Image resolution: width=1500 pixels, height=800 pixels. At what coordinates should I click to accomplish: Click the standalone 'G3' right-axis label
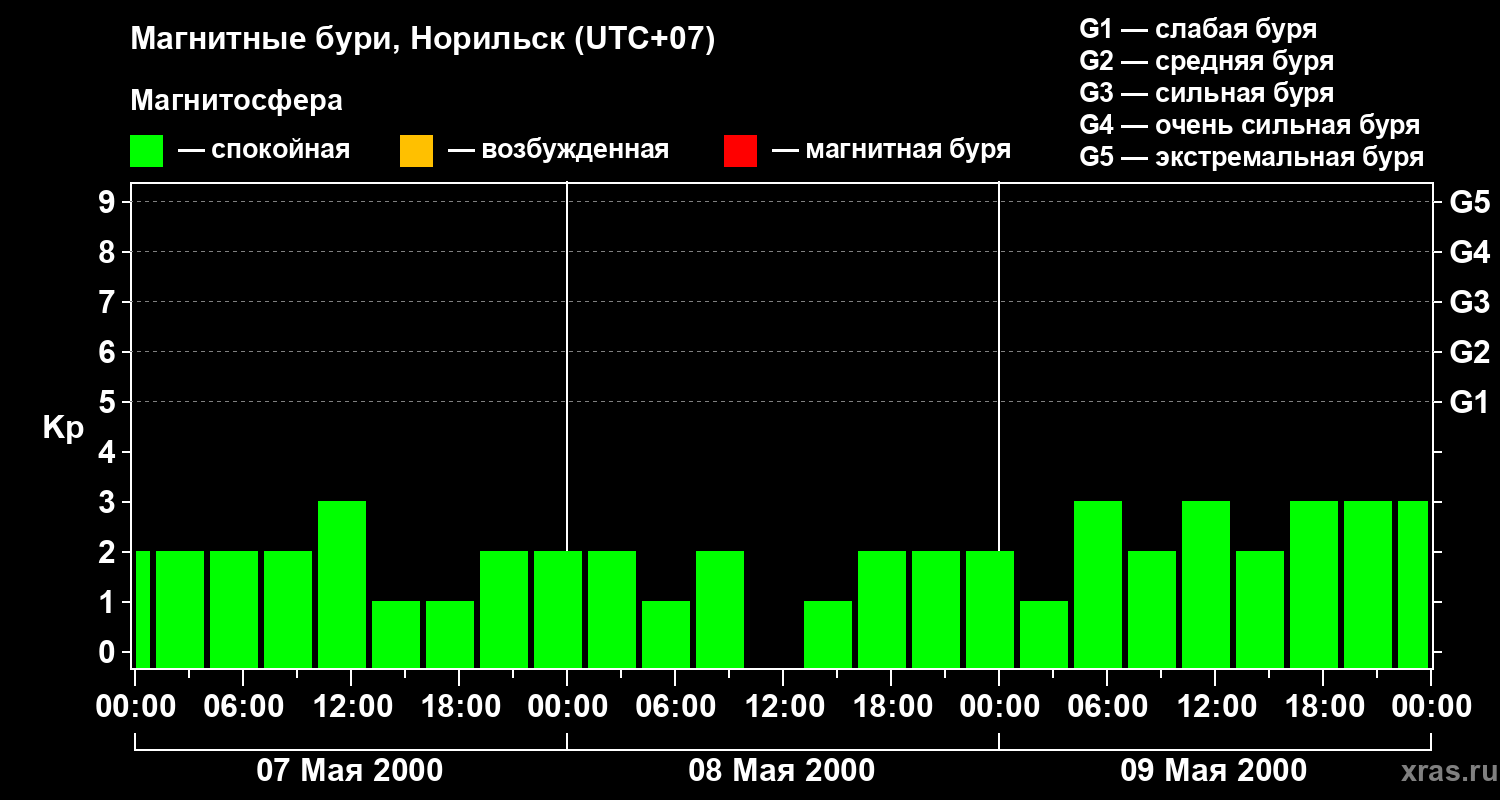pyautogui.click(x=1470, y=302)
